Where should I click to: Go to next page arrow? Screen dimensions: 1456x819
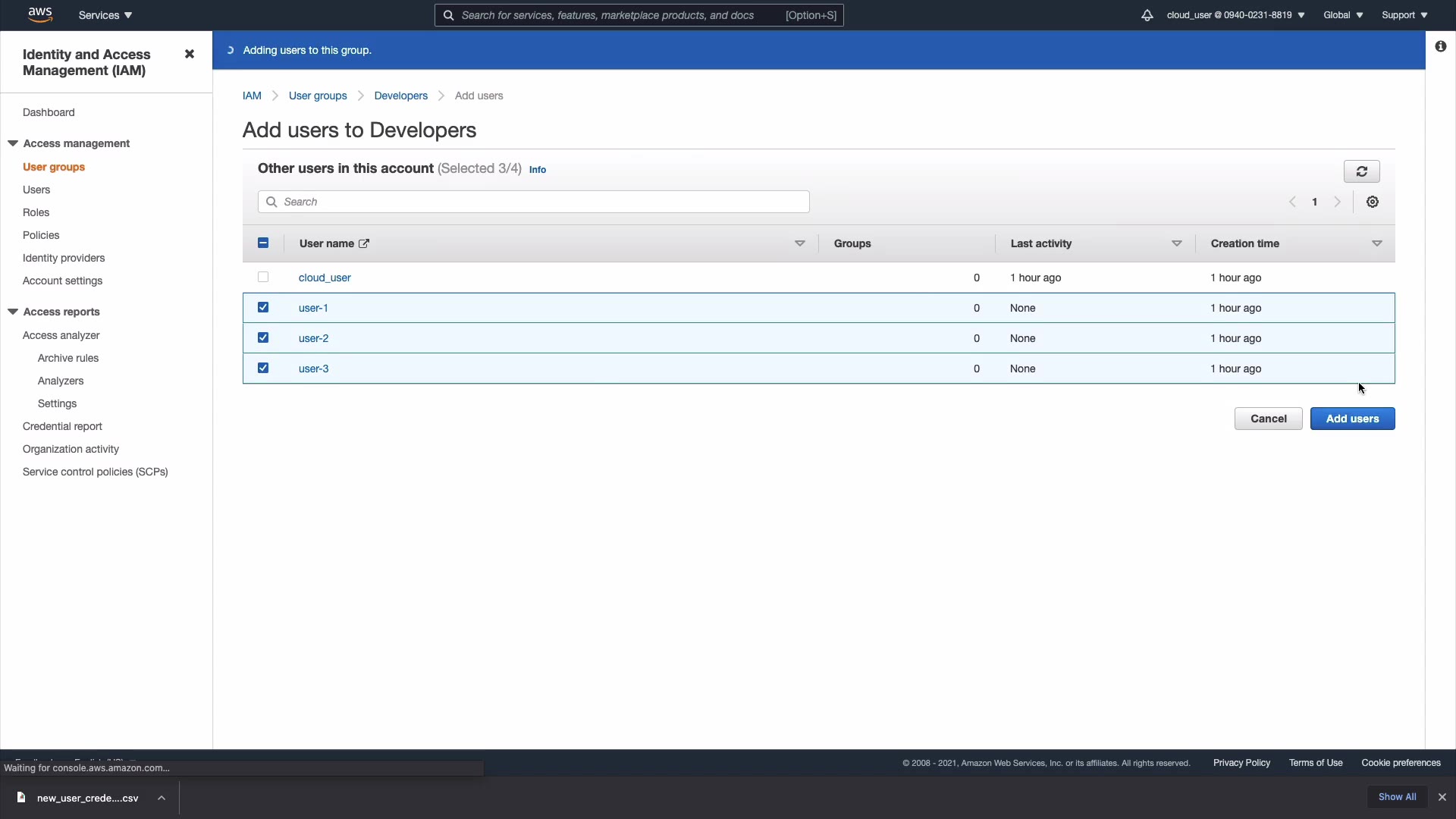(x=1338, y=202)
